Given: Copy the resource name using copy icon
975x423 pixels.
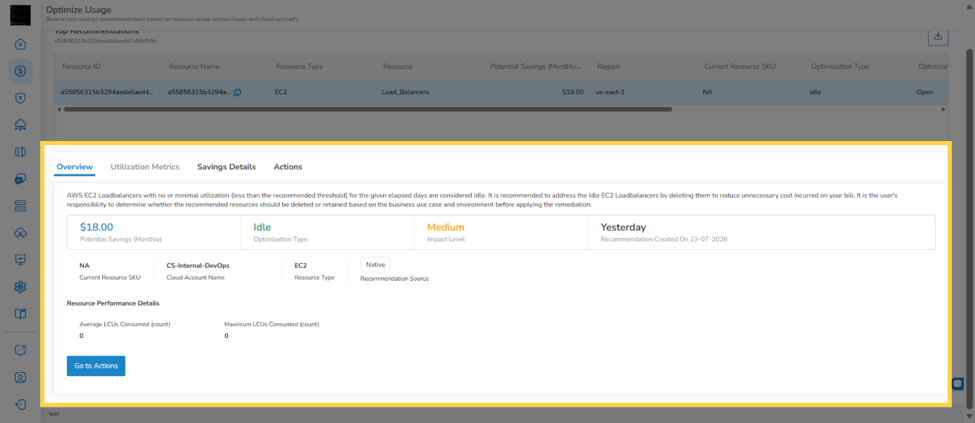Looking at the screenshot, I should 238,92.
